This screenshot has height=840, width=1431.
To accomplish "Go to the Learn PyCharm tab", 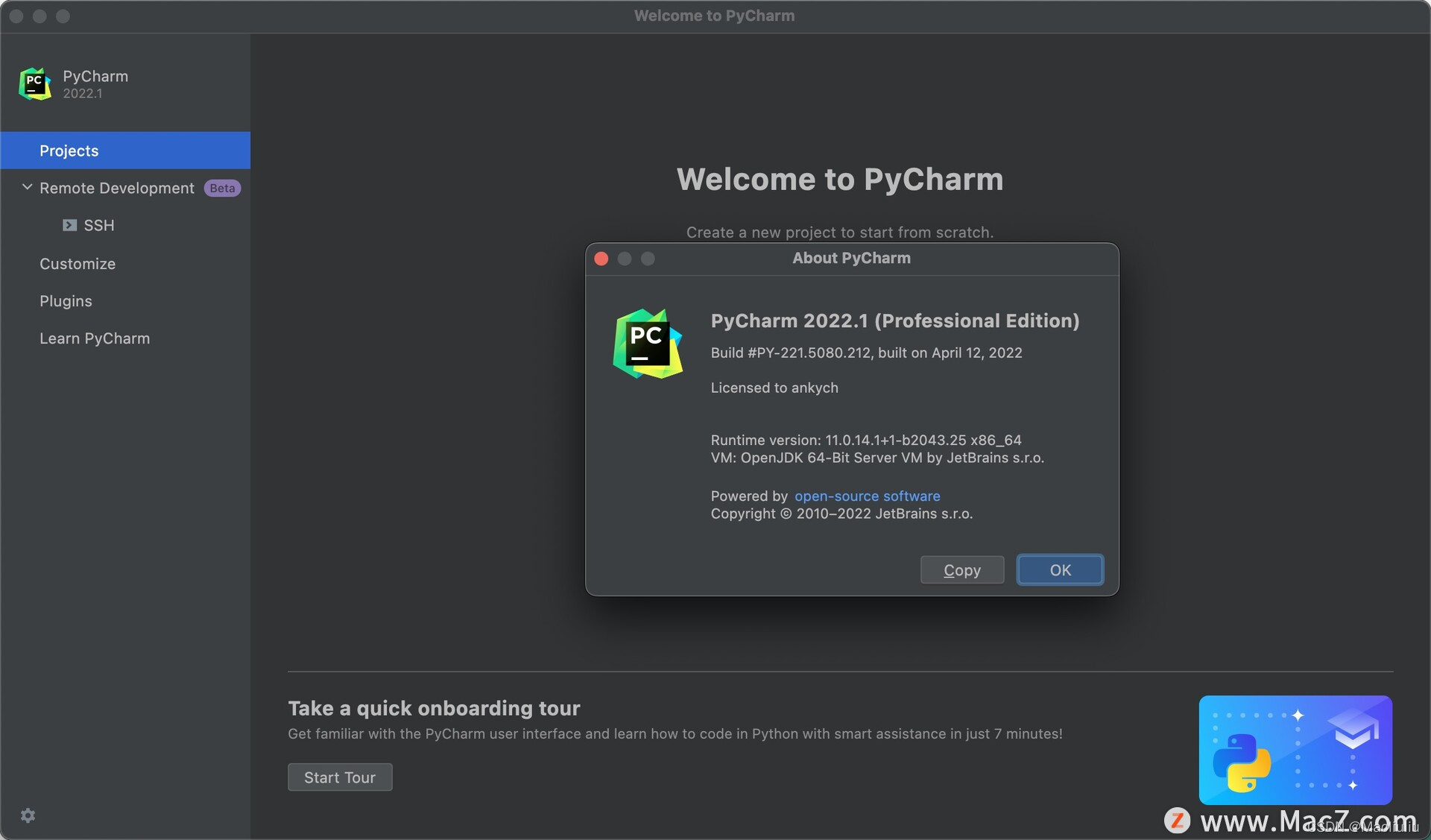I will pyautogui.click(x=95, y=338).
